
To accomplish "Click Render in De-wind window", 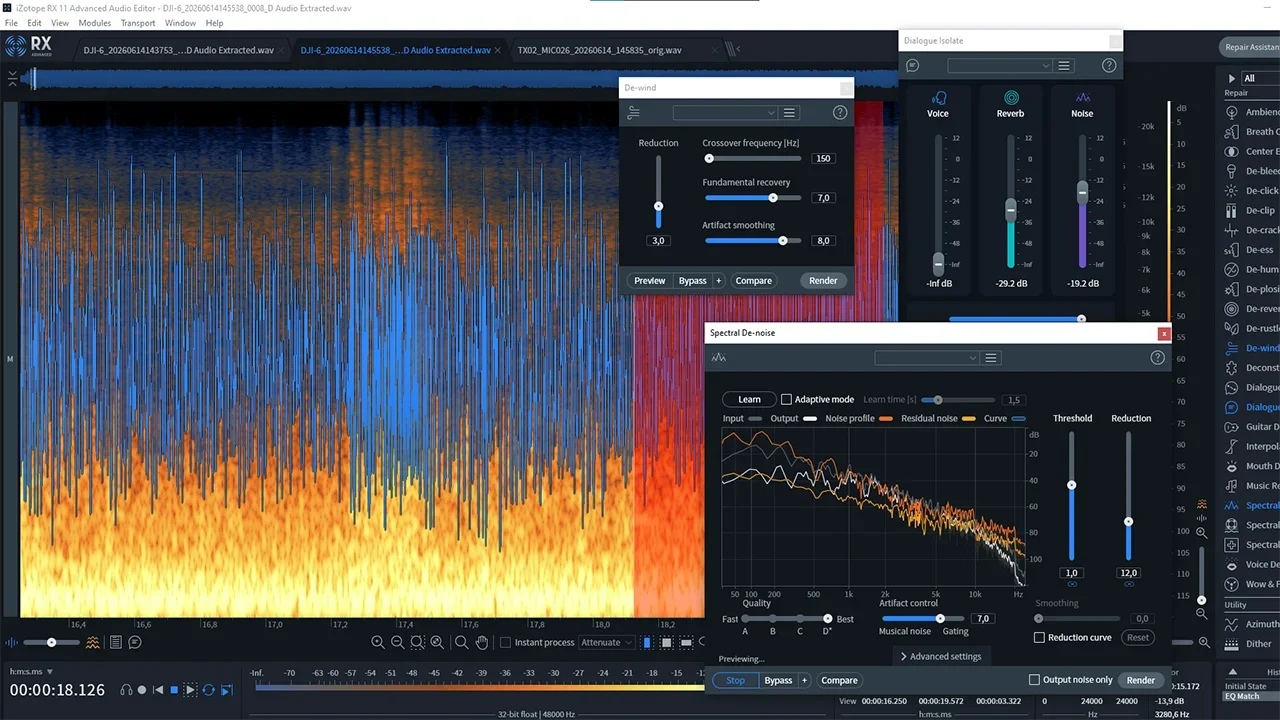I will (823, 281).
